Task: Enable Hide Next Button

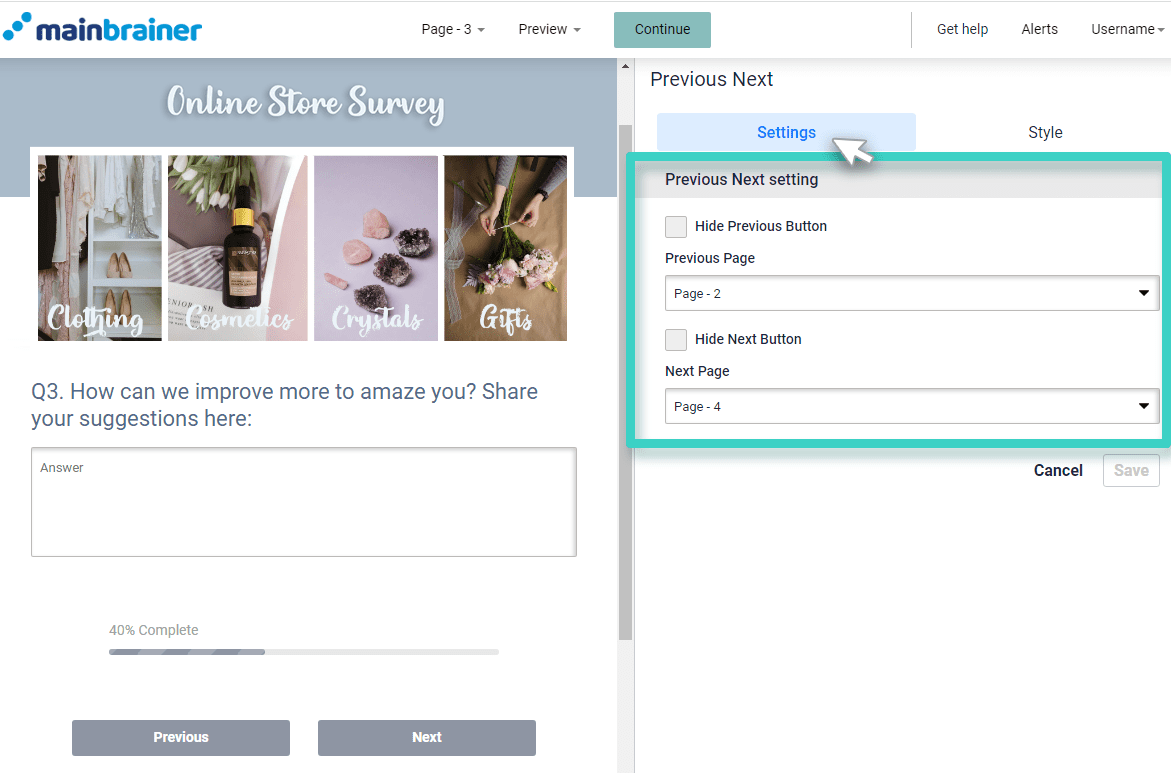Action: pyautogui.click(x=676, y=339)
